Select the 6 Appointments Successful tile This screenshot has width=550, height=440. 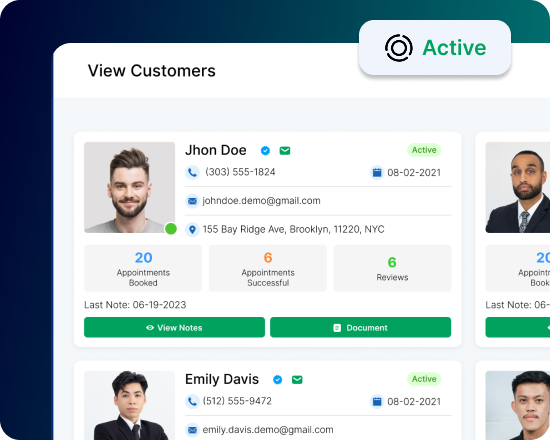[268, 268]
